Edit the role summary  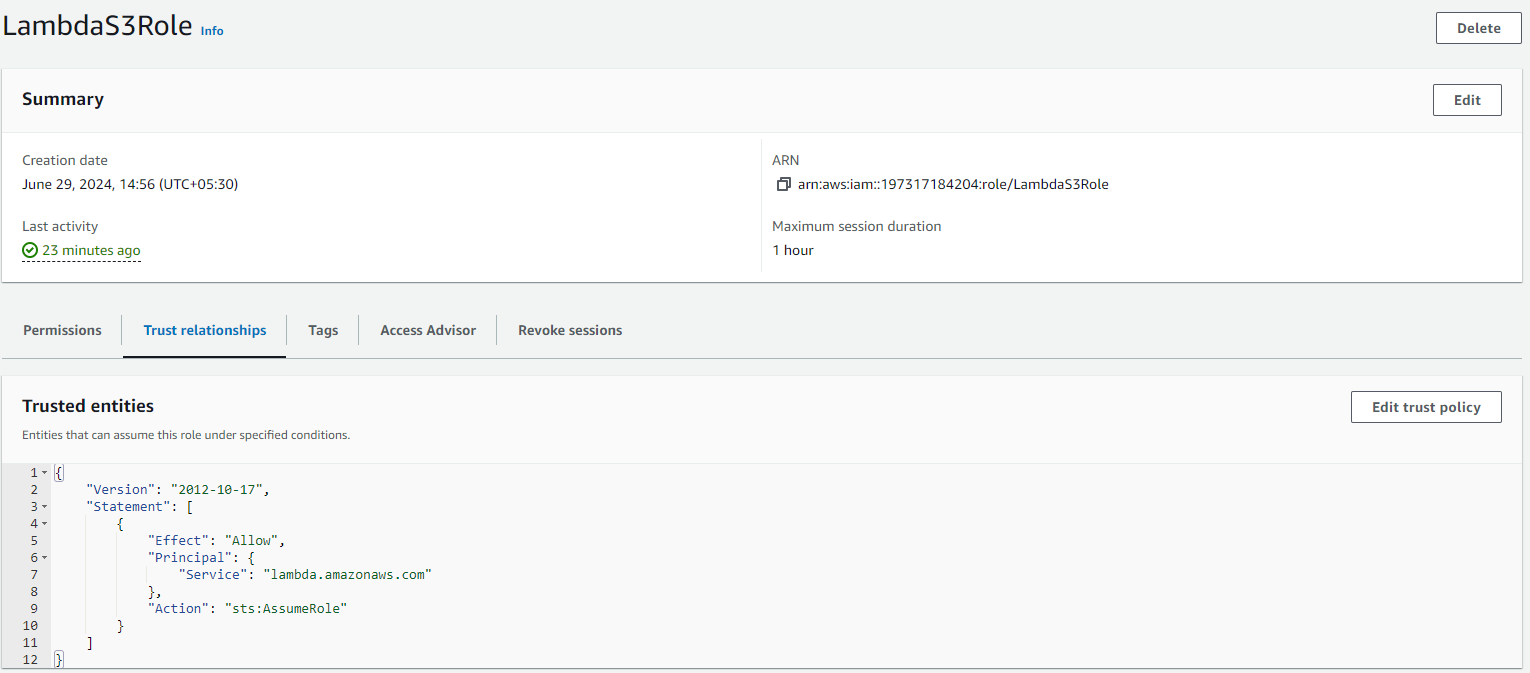tap(1466, 99)
